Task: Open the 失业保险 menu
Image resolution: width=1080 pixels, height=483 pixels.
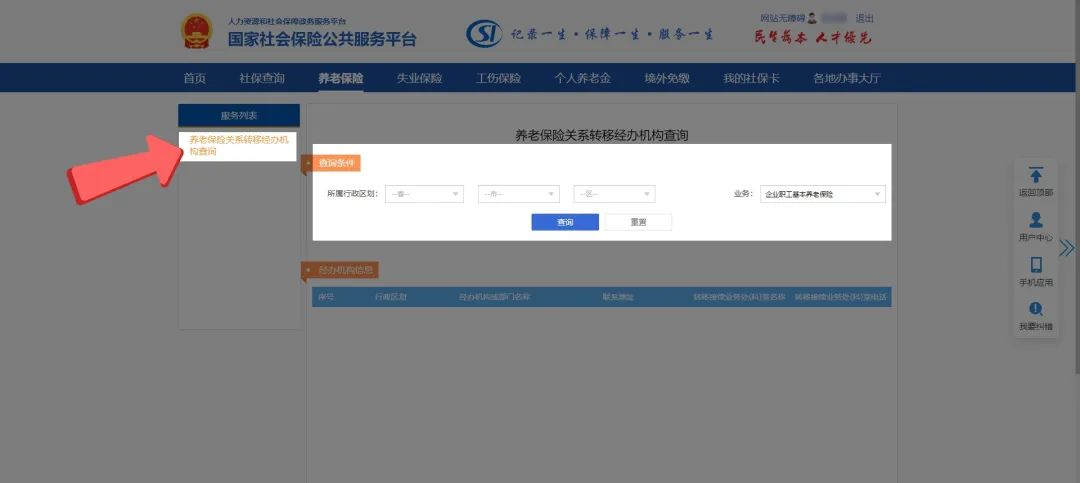Action: coord(419,78)
